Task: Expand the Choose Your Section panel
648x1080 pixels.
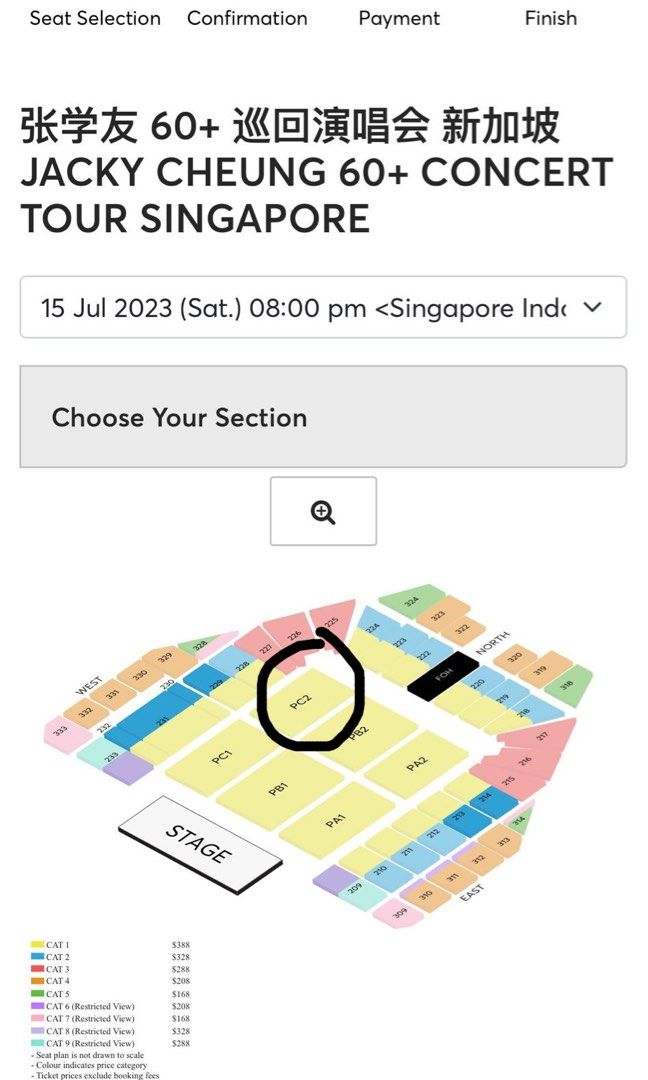Action: coord(324,418)
